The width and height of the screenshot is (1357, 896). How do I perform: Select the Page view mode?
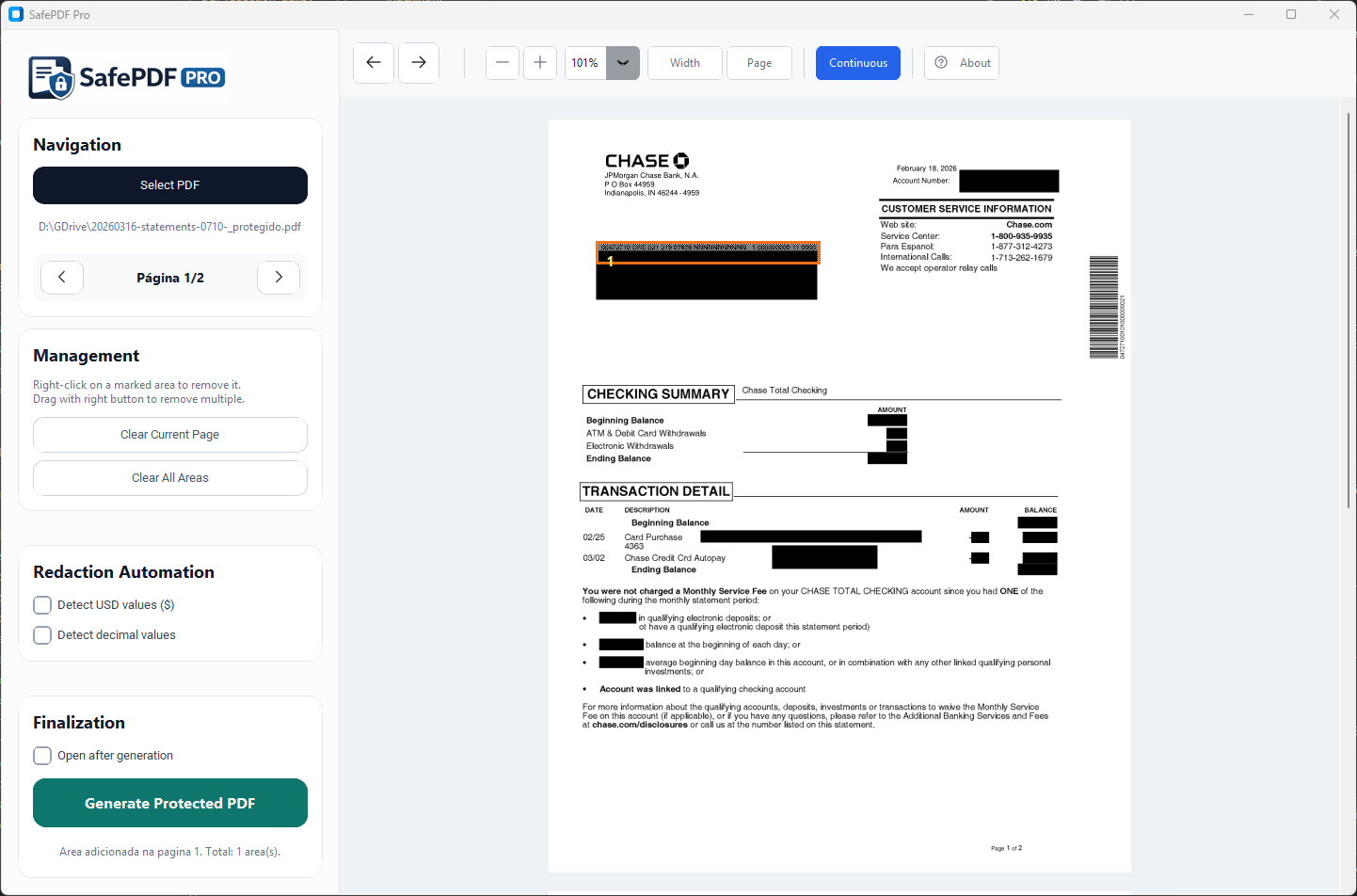point(758,62)
